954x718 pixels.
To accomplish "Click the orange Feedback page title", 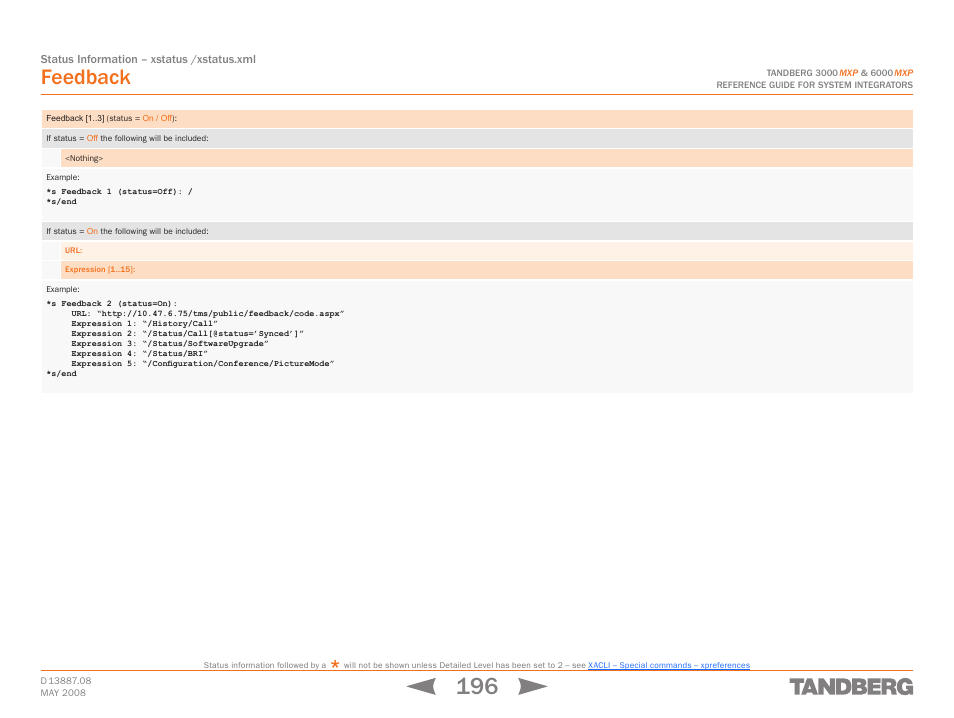I will pos(86,78).
